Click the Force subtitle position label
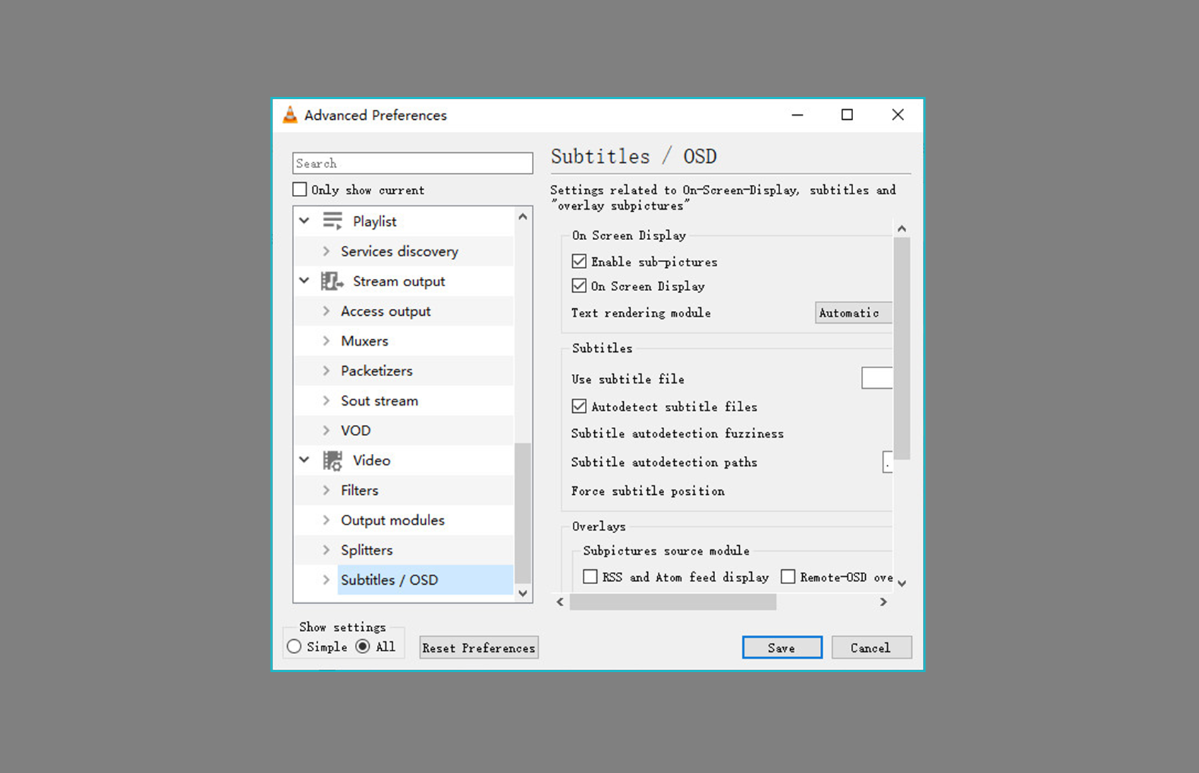The width and height of the screenshot is (1199, 773). [648, 491]
